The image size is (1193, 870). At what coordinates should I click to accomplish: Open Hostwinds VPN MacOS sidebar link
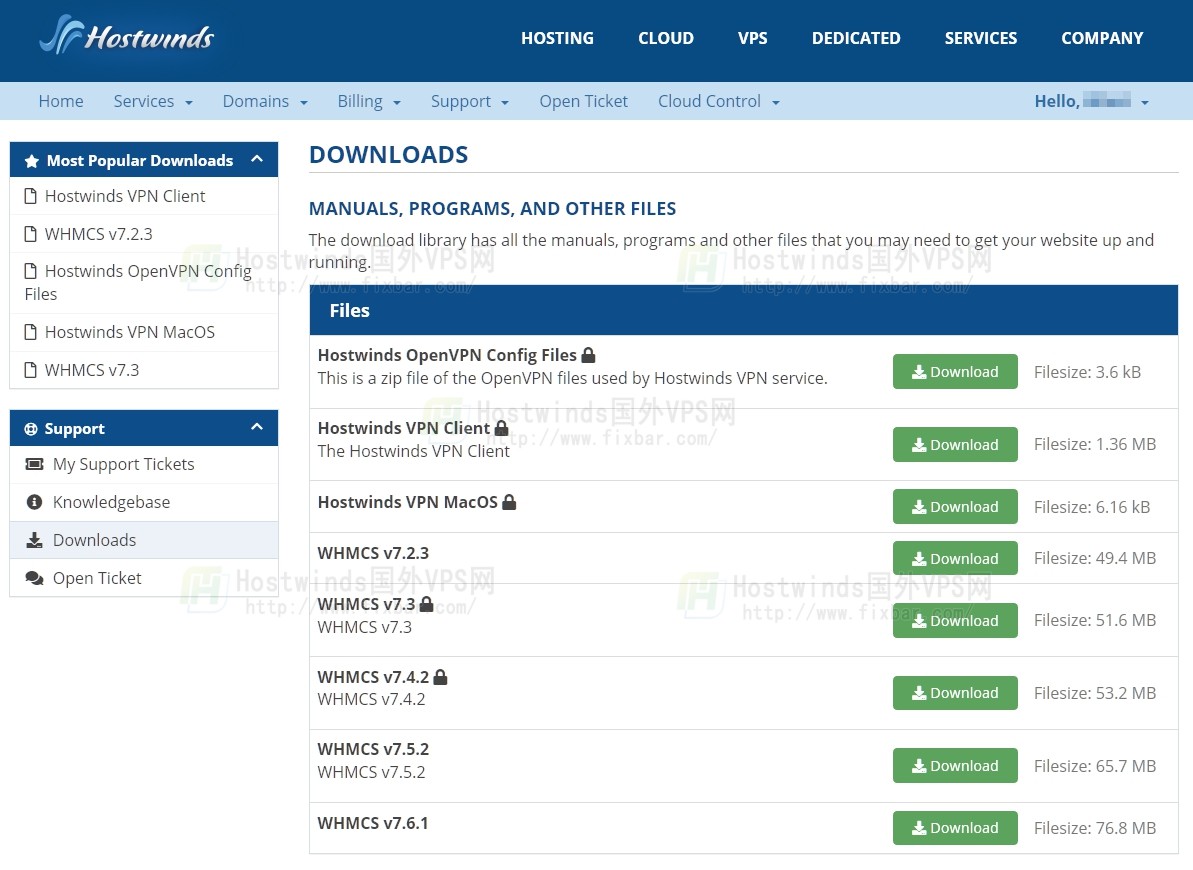(x=144, y=332)
